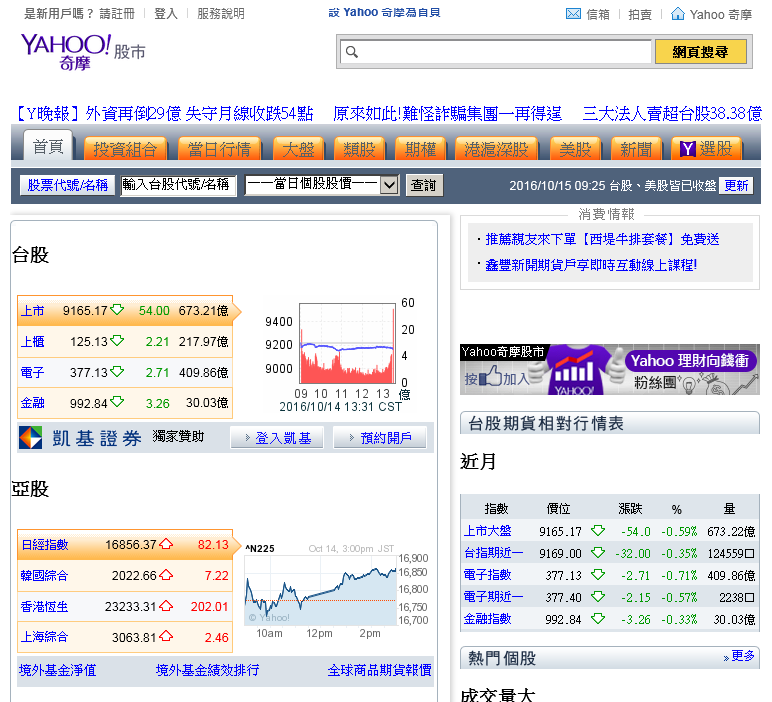Click the 登入 link at top

point(166,14)
